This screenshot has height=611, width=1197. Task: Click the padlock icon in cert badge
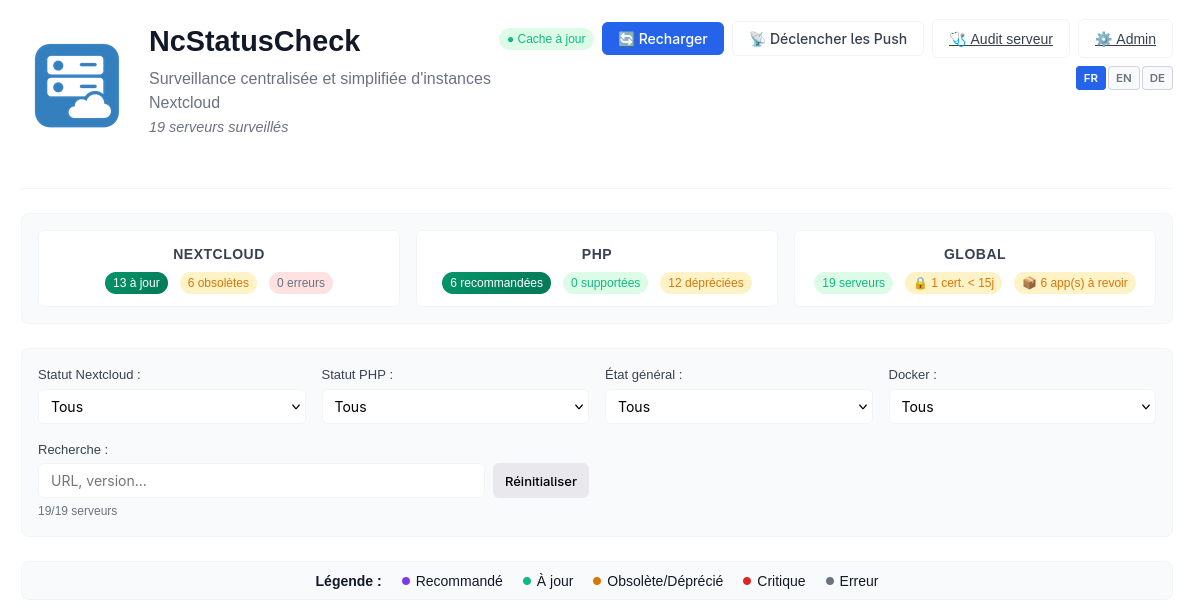920,283
